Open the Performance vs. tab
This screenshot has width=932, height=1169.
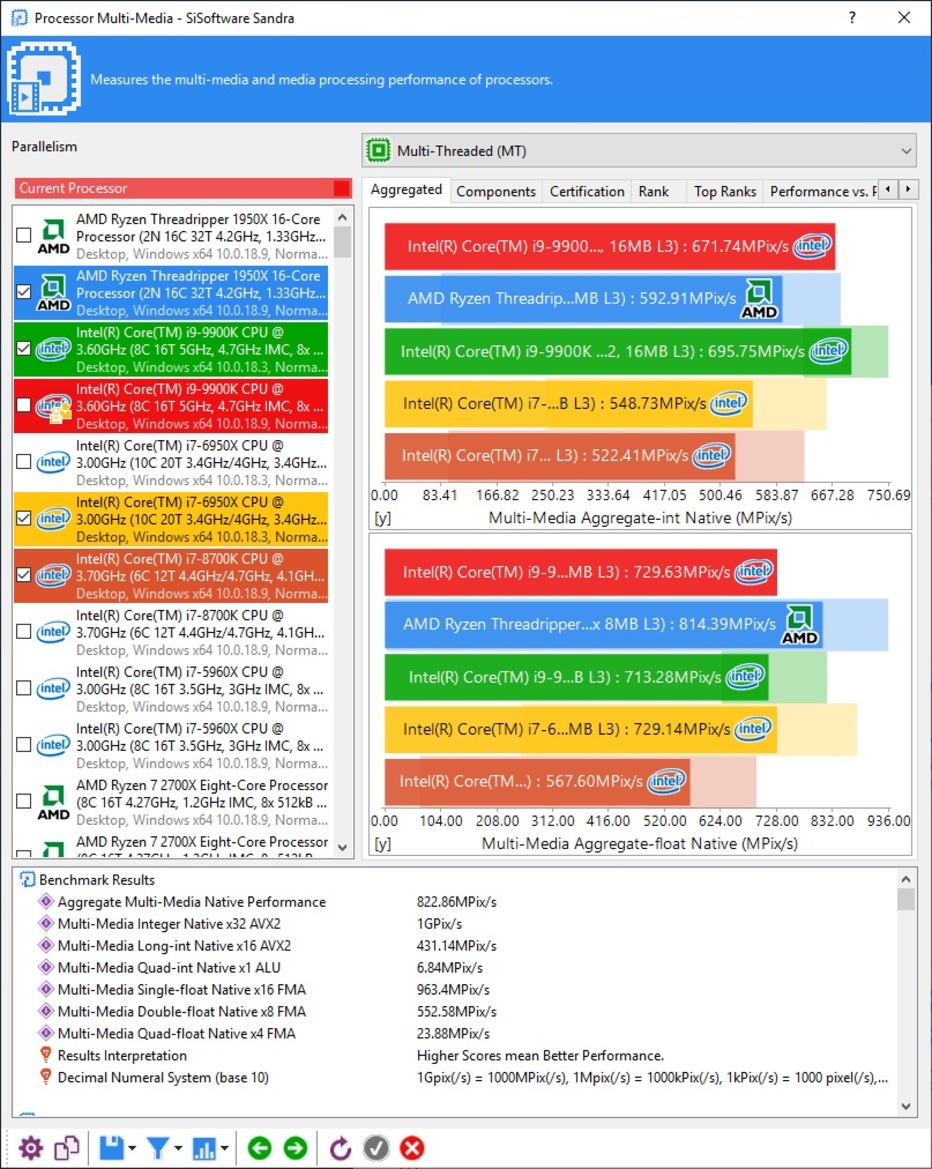pyautogui.click(x=821, y=191)
